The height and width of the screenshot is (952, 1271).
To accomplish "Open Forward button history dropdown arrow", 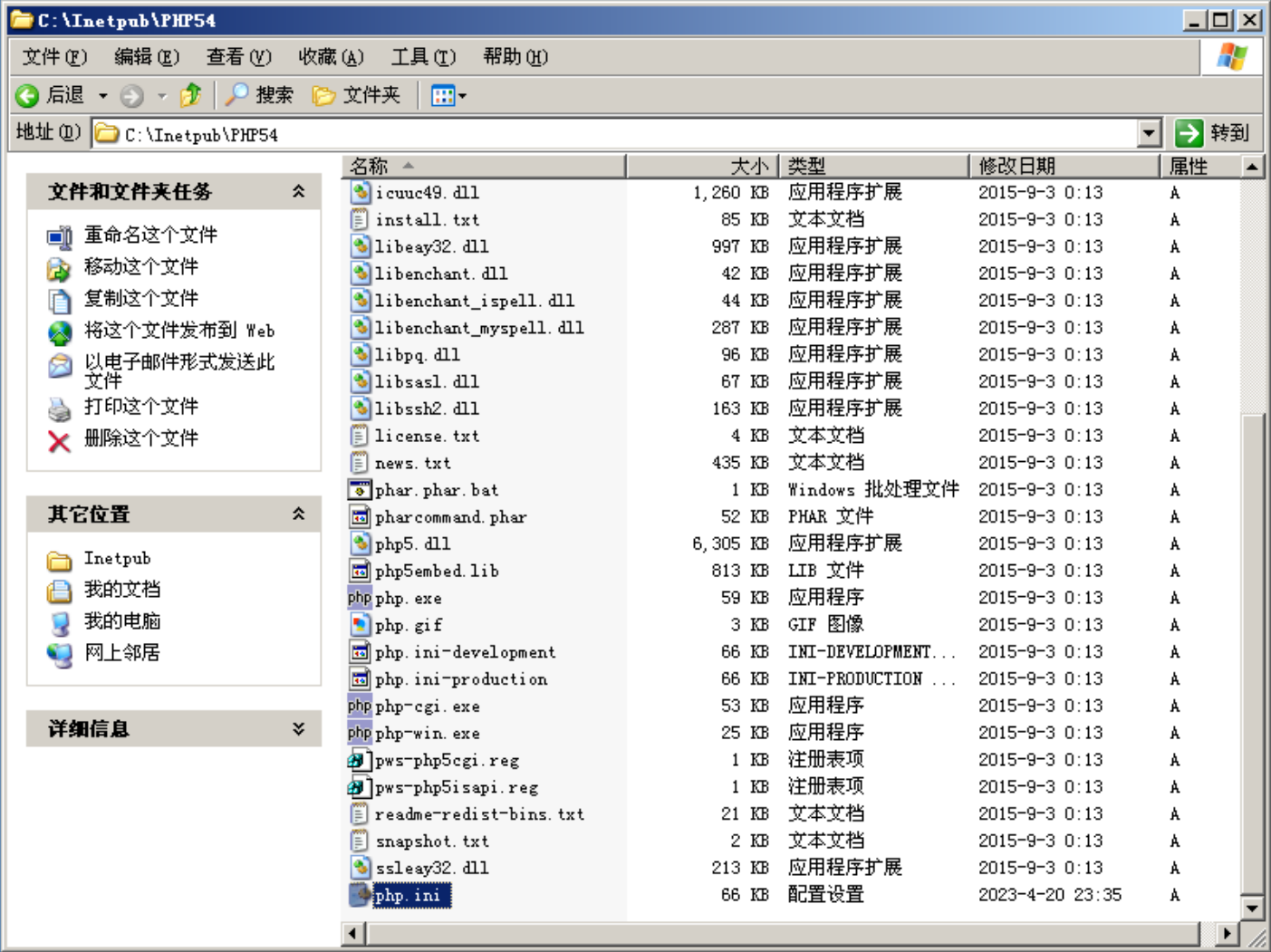I will point(162,95).
